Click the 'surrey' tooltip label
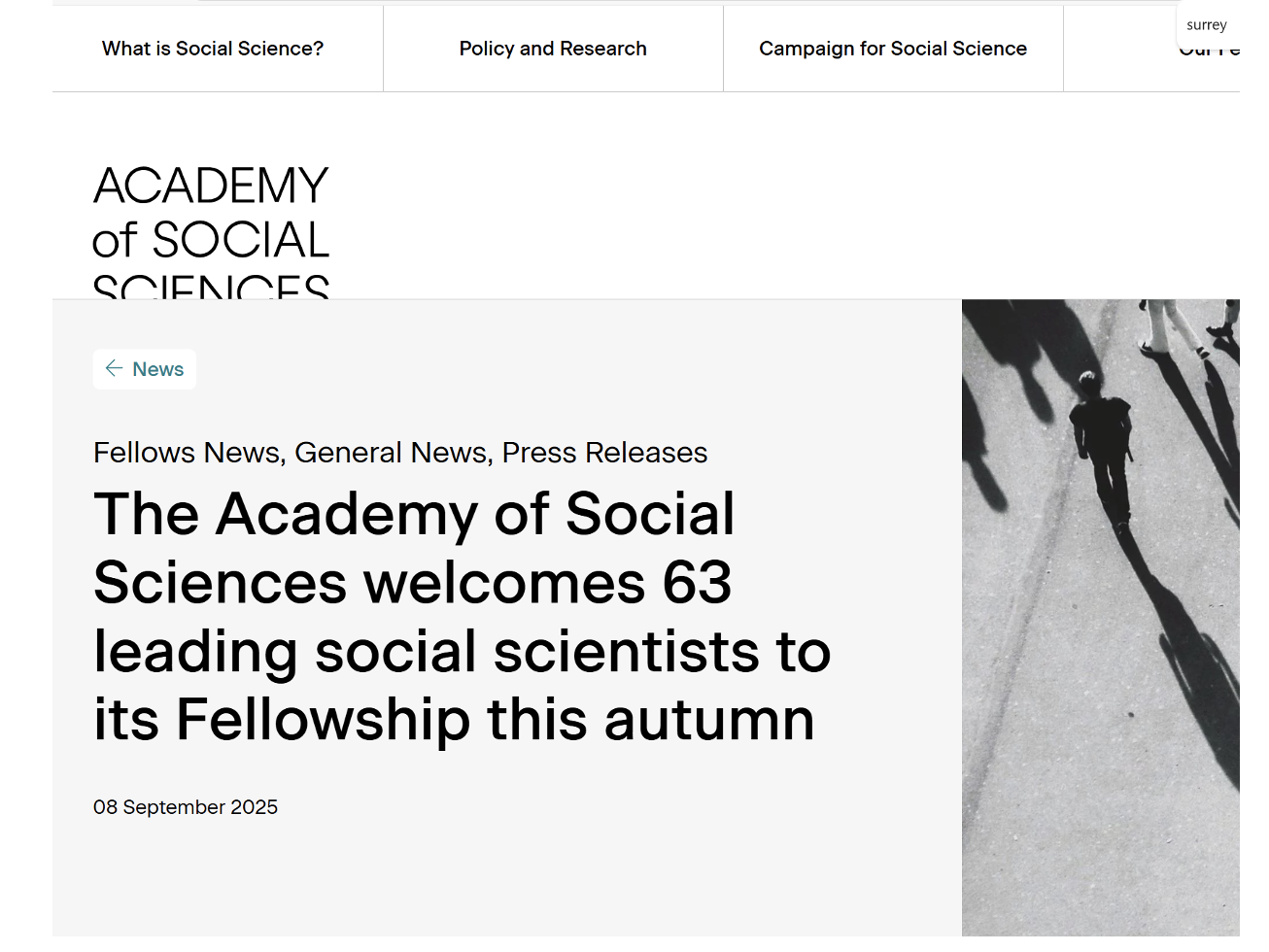 (1207, 25)
